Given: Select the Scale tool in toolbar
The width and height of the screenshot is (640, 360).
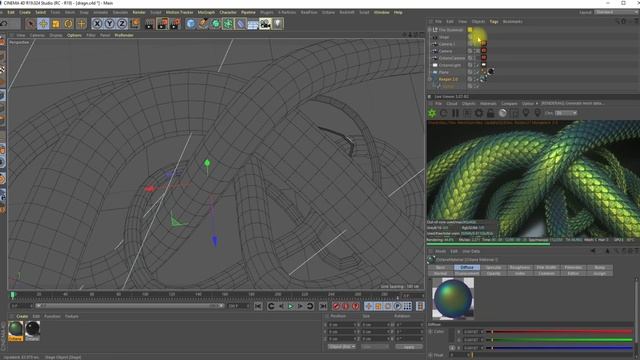Looking at the screenshot, I should point(56,24).
